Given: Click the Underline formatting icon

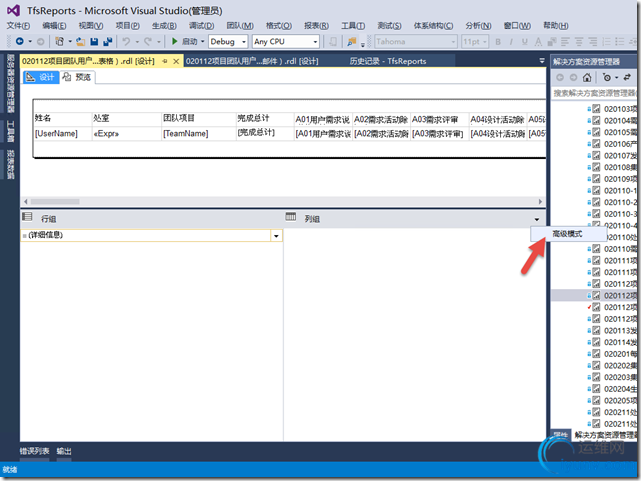Looking at the screenshot, I should 525,42.
